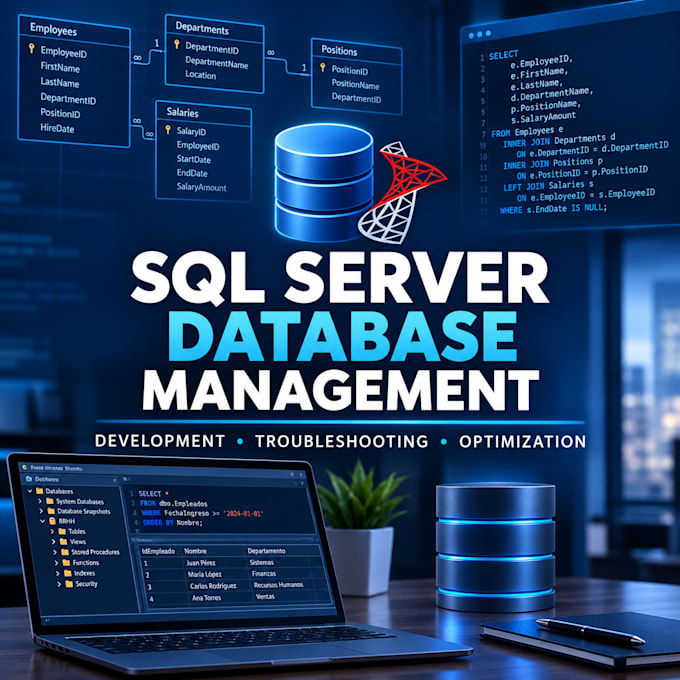The image size is (680, 680).
Task: Click the DEVELOPMENT tagline word
Action: coord(160,441)
